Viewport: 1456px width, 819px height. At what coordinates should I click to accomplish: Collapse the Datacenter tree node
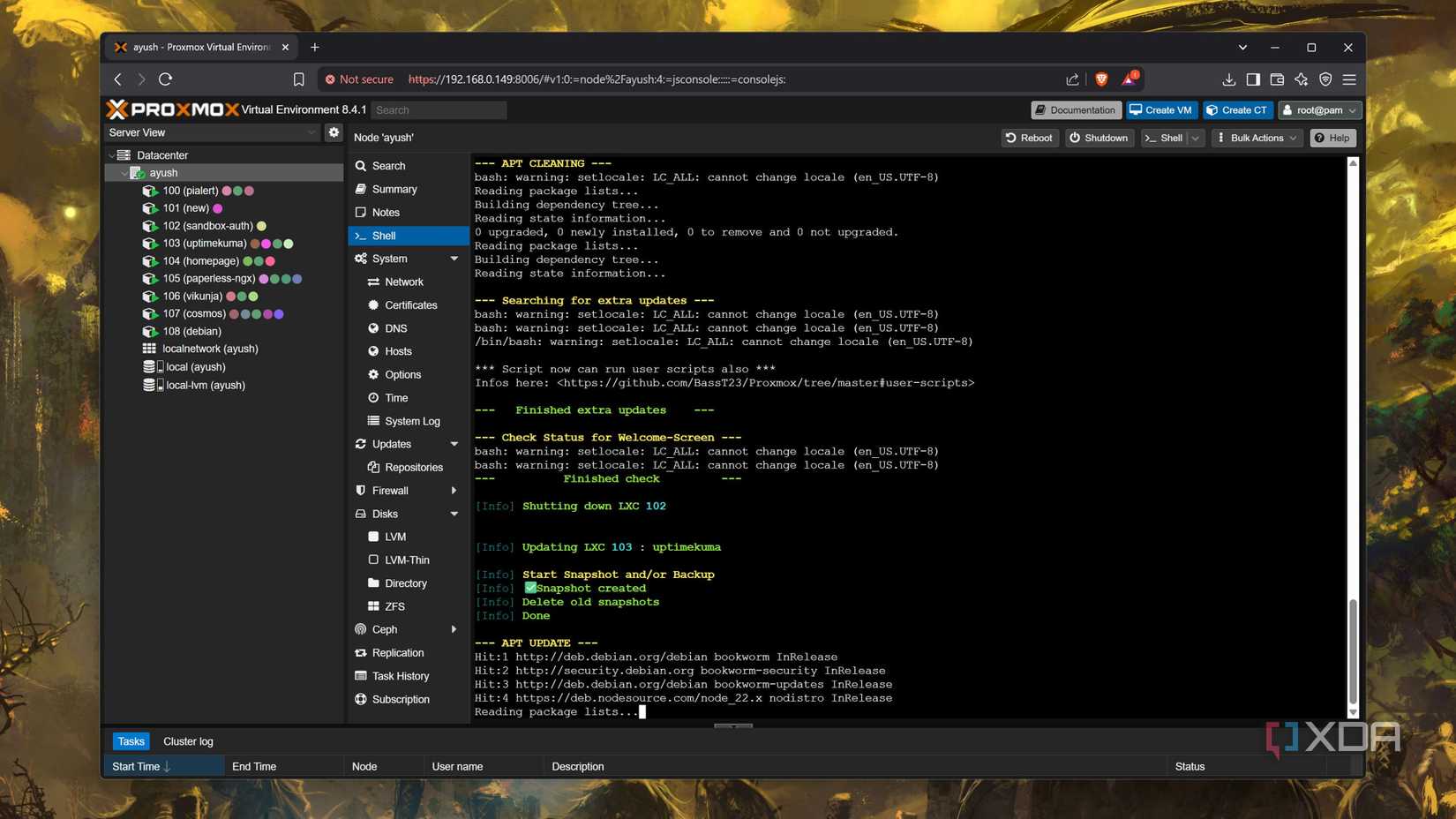pos(112,155)
